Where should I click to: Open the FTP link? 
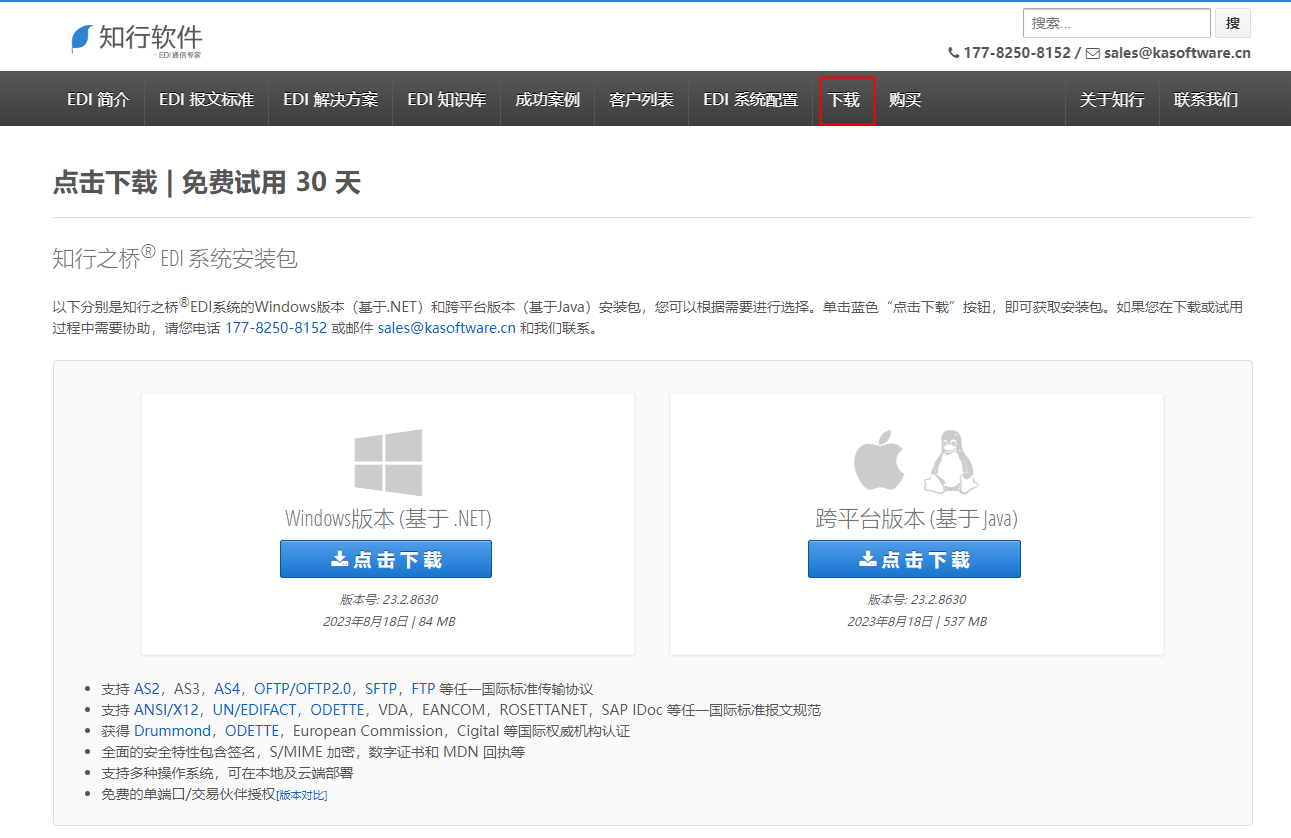423,689
